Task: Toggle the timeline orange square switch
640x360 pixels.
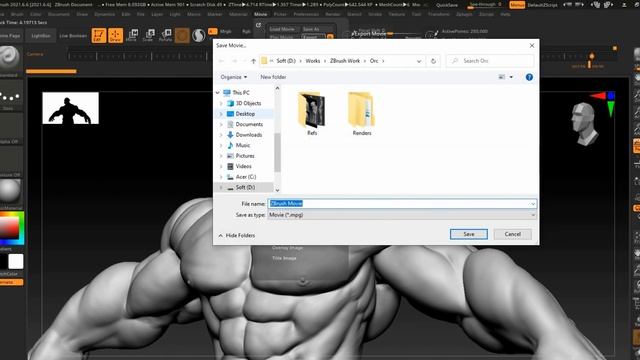Action: coord(615,49)
